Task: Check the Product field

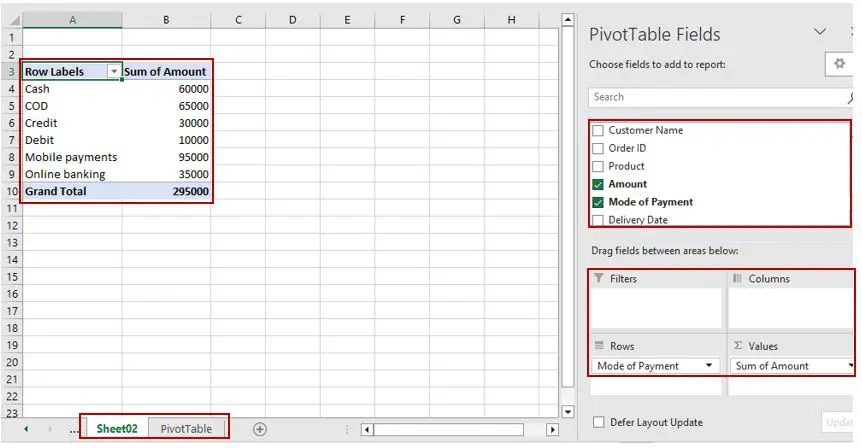Action: point(598,166)
